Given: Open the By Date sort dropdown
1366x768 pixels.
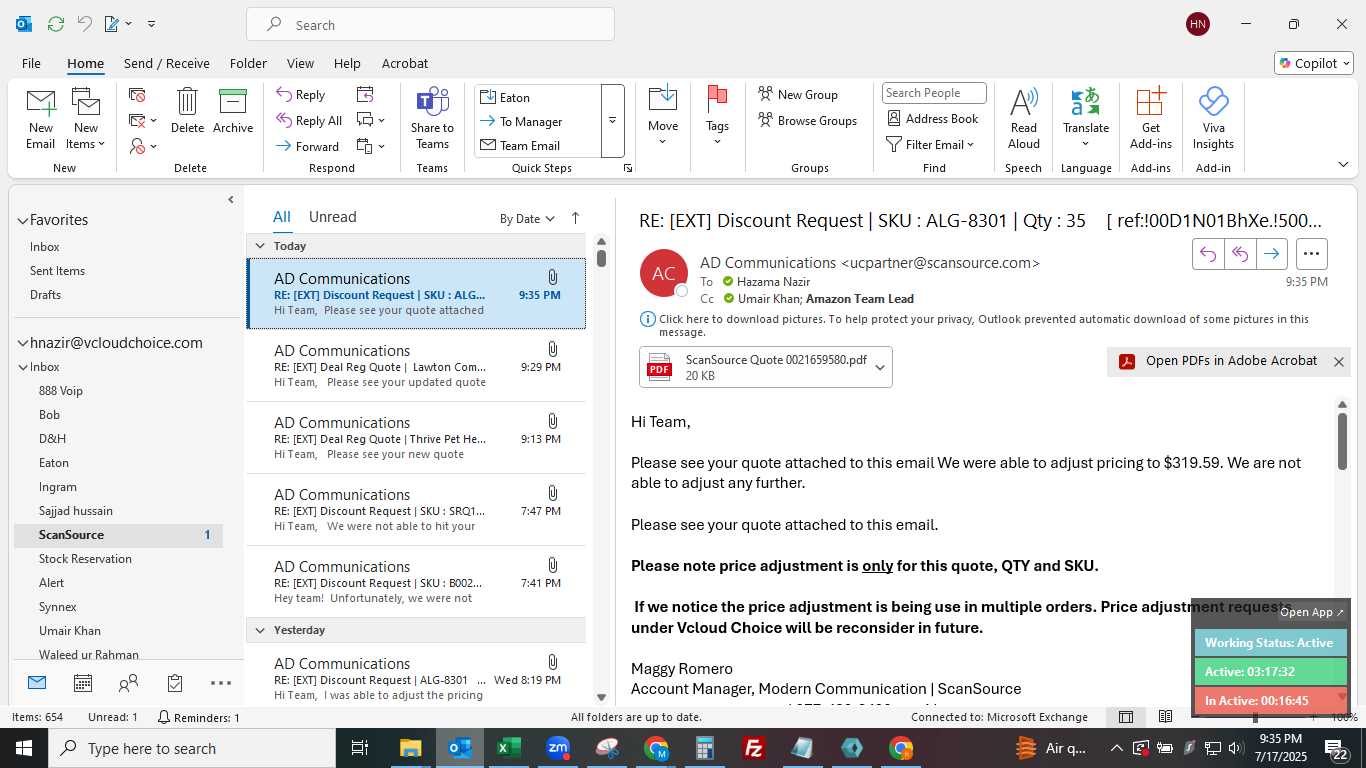Looking at the screenshot, I should coord(527,219).
